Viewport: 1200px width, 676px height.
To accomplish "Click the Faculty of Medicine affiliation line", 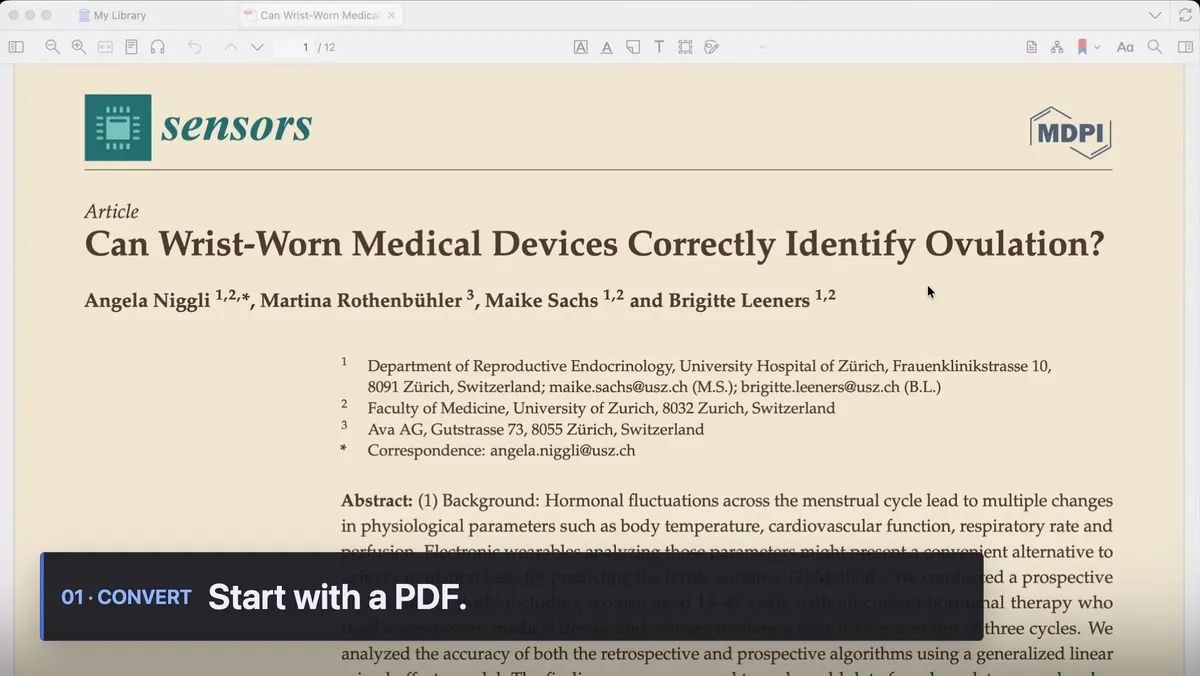I will (601, 408).
